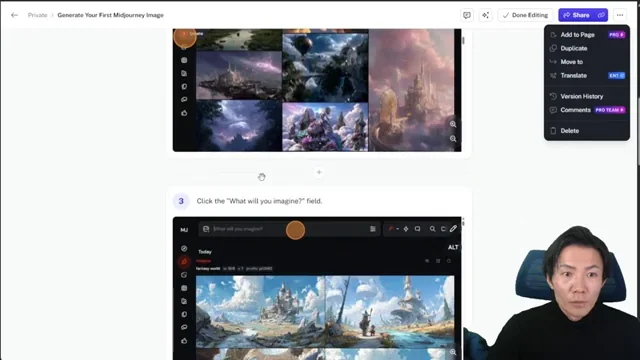This screenshot has height=360, width=640.
Task: Select Comments menu entry
Action: (x=587, y=110)
